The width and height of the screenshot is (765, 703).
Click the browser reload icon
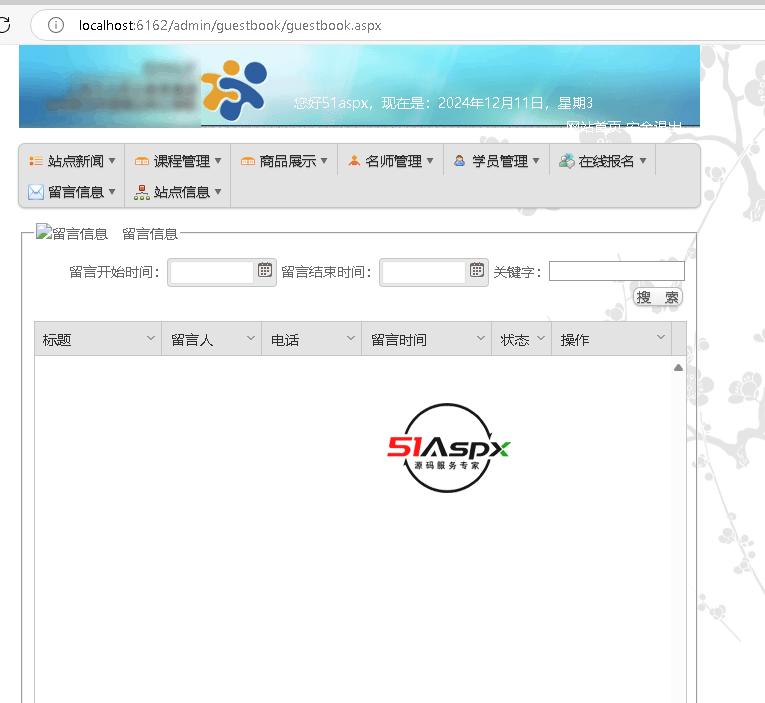(4, 24)
